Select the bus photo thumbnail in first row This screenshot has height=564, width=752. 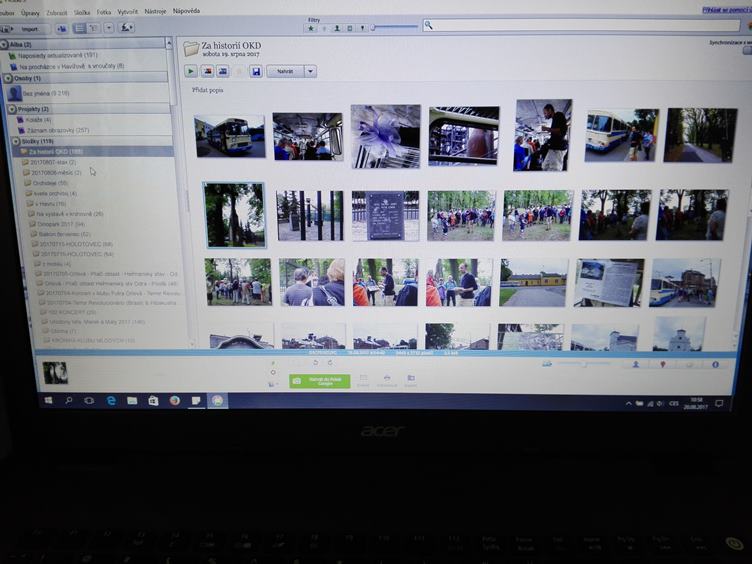tap(230, 136)
